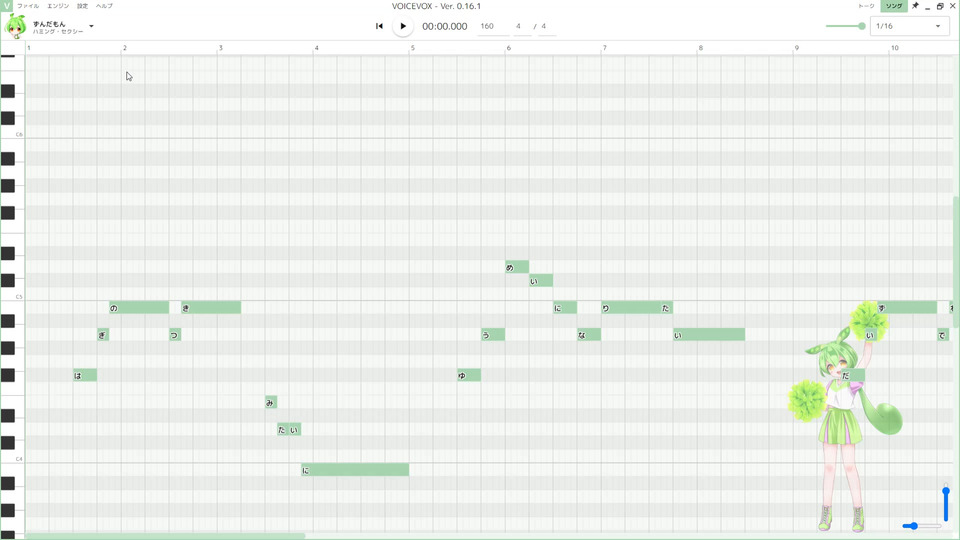Select the ぎ note

[x=103, y=335]
